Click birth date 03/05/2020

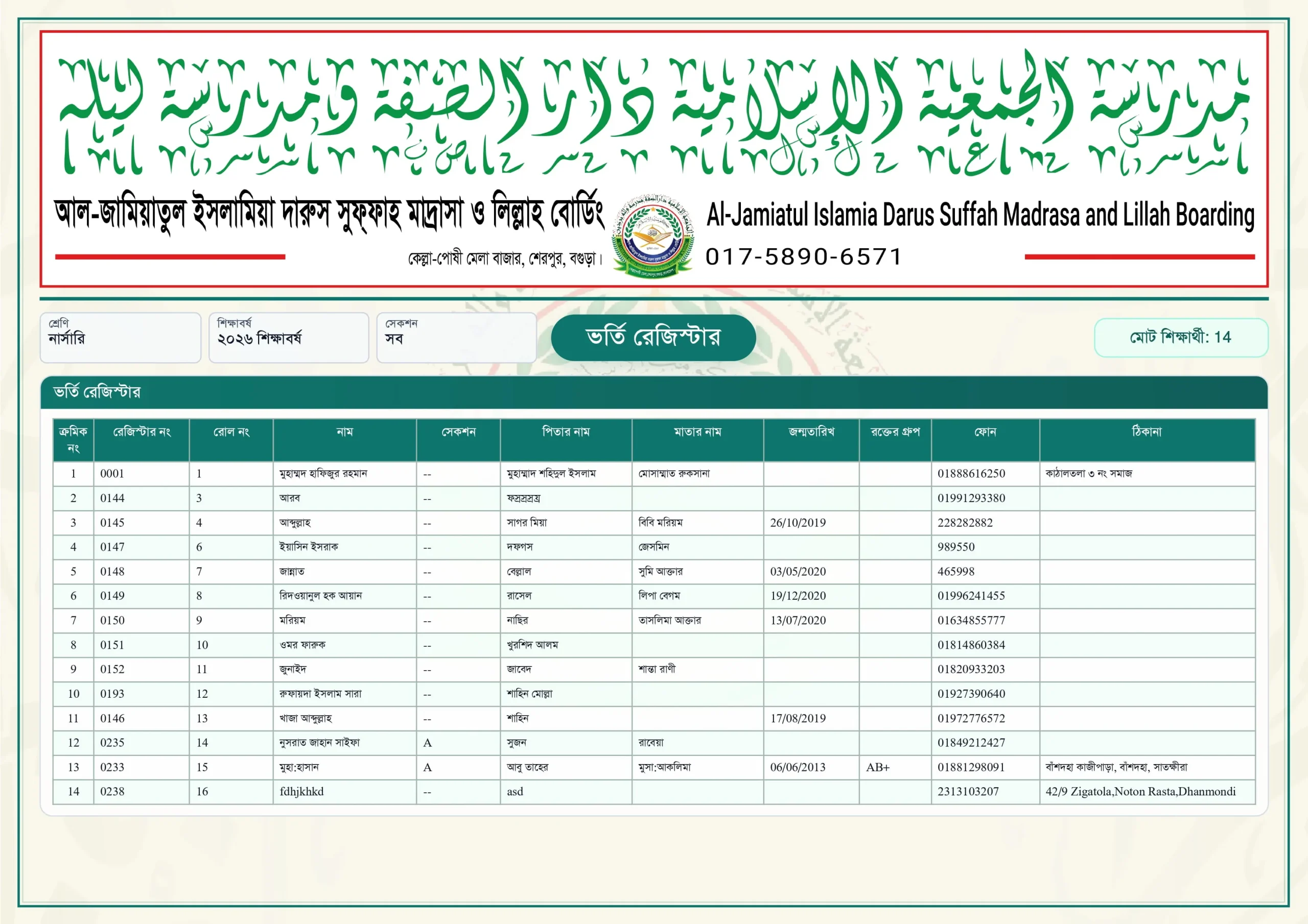[798, 572]
